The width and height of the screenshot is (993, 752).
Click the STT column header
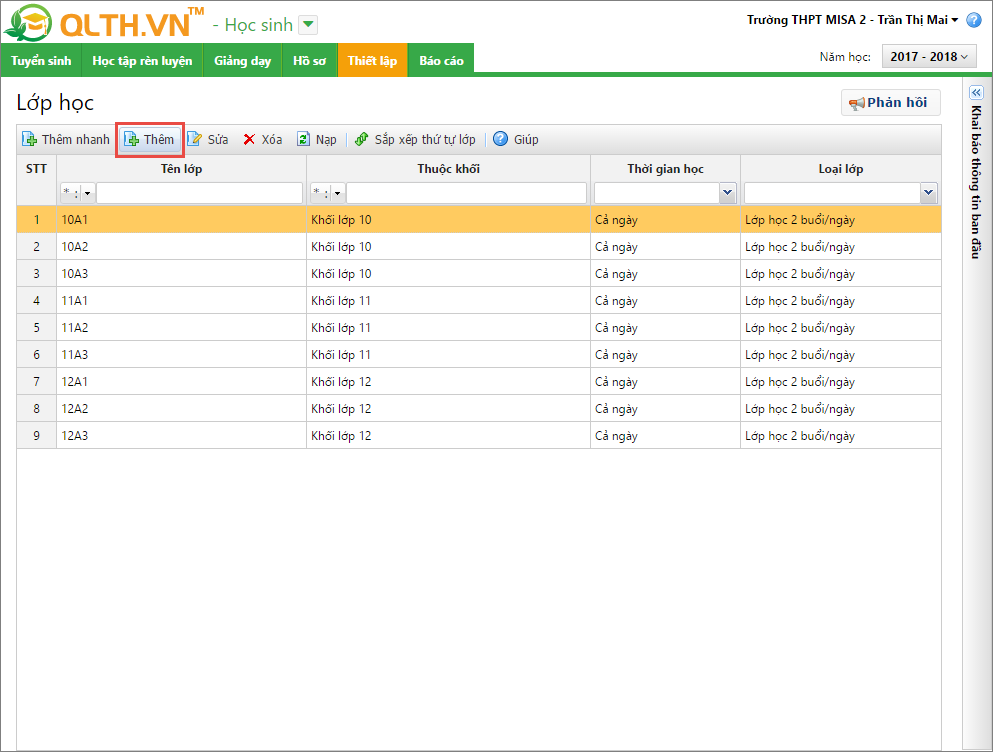(x=36, y=169)
